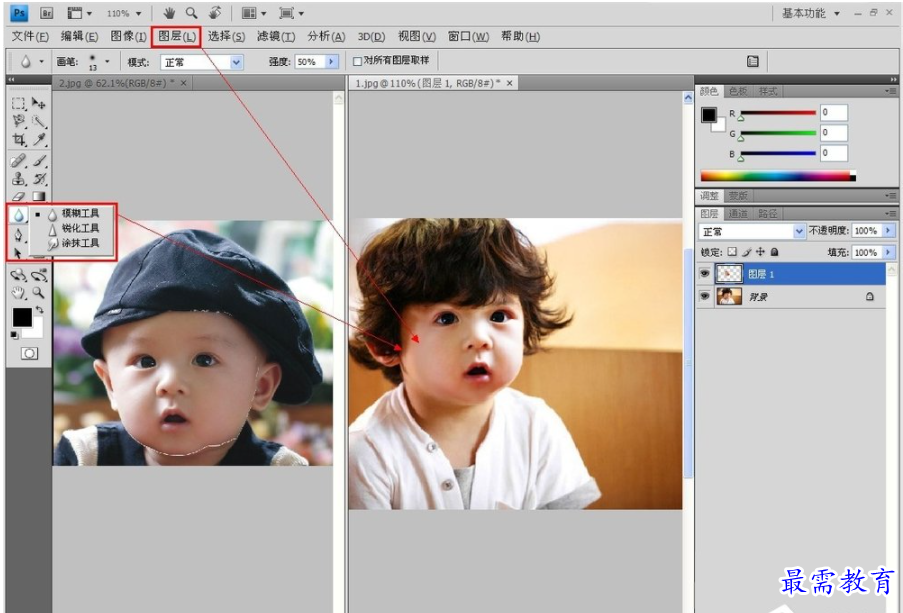Select the Lasso tool

click(x=18, y=121)
